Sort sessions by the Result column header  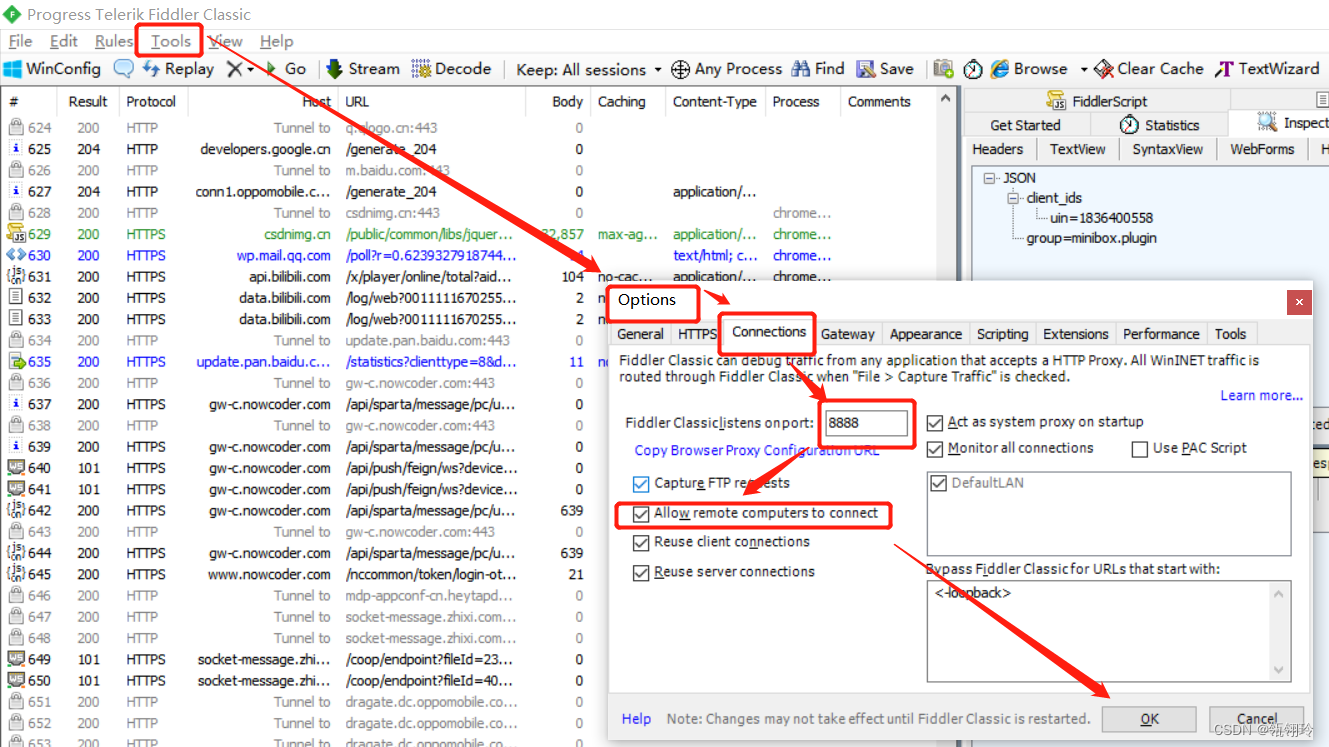pos(88,102)
